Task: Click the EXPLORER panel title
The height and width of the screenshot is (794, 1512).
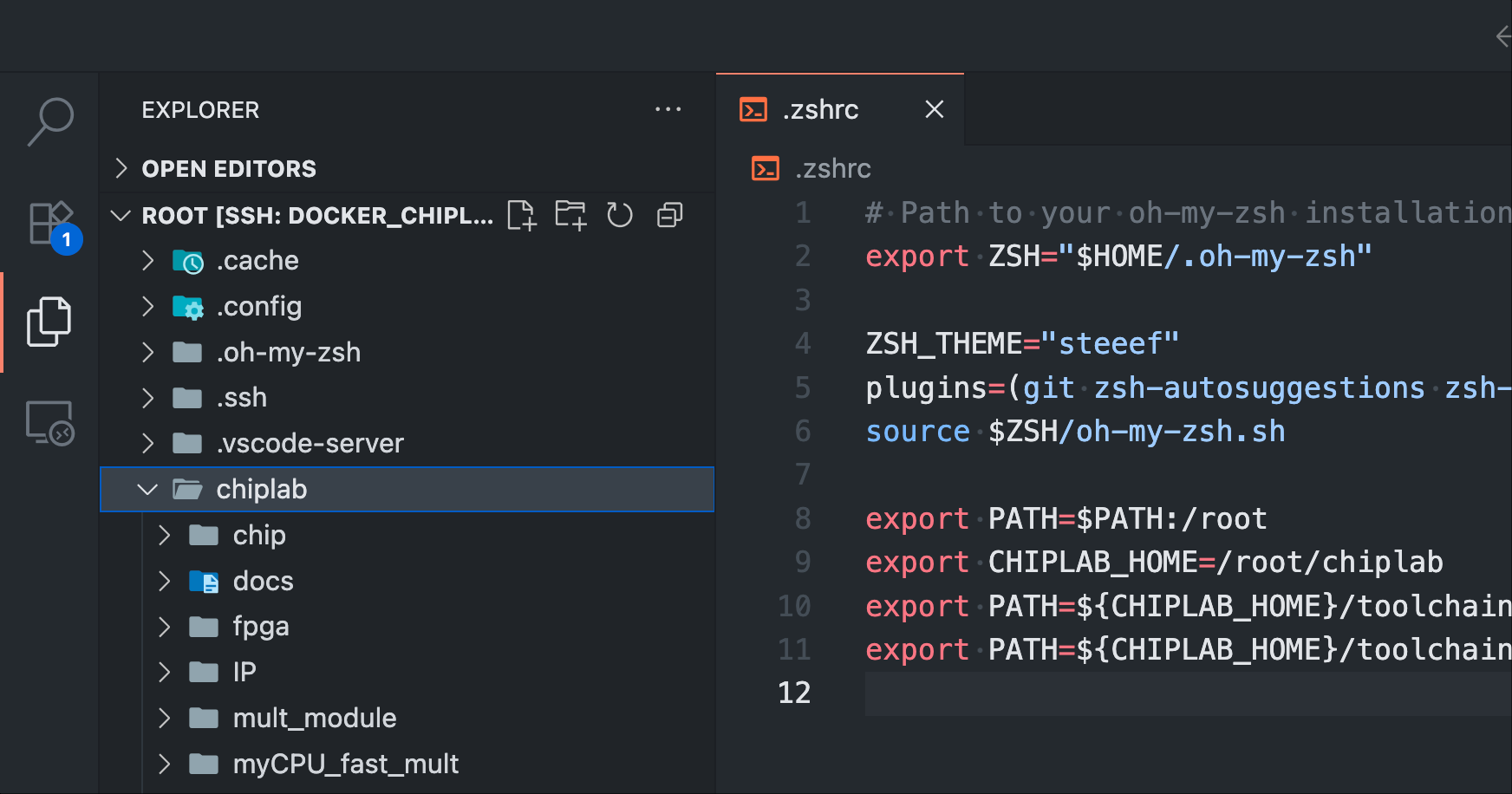Action: coord(200,110)
